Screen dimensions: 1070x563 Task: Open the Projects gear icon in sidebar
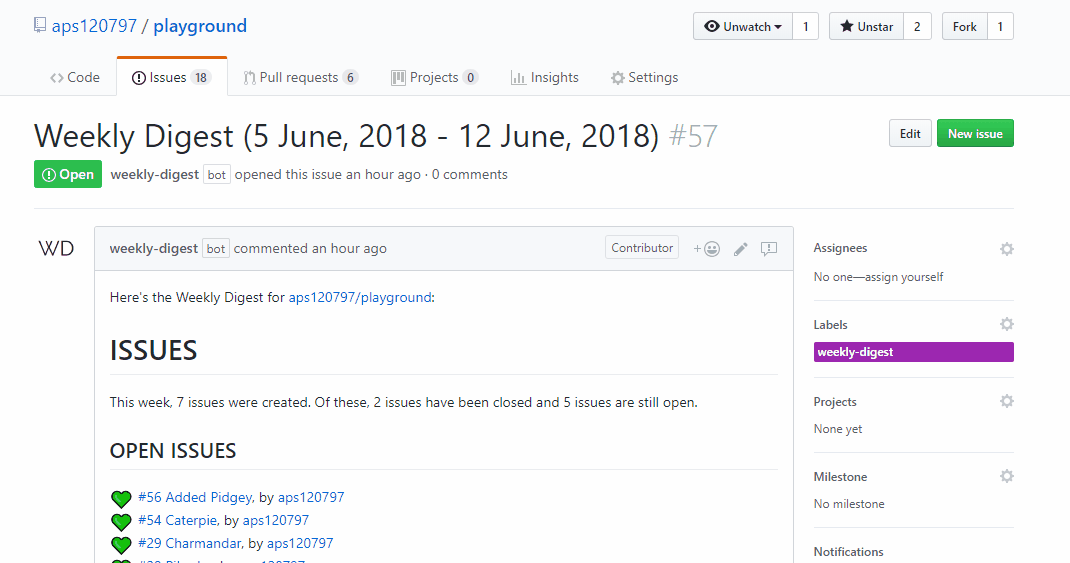1006,401
